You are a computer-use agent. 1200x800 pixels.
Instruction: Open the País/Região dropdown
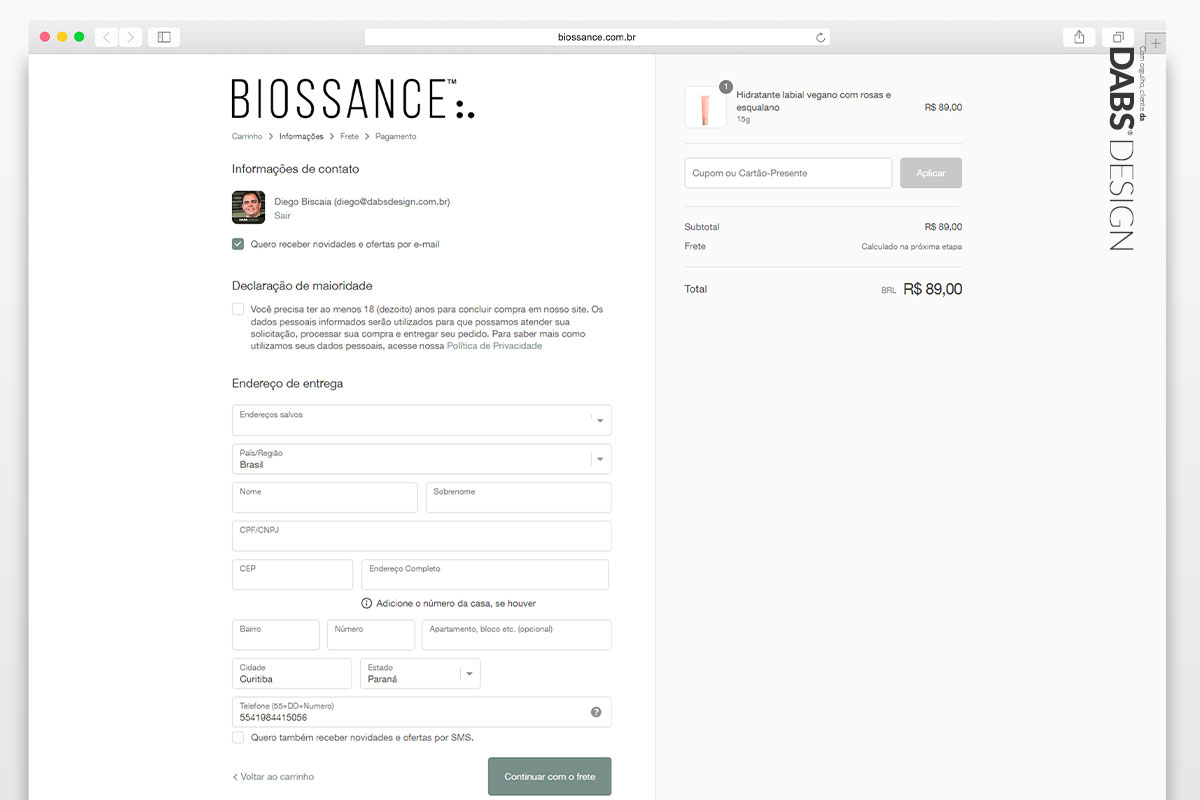click(x=421, y=459)
